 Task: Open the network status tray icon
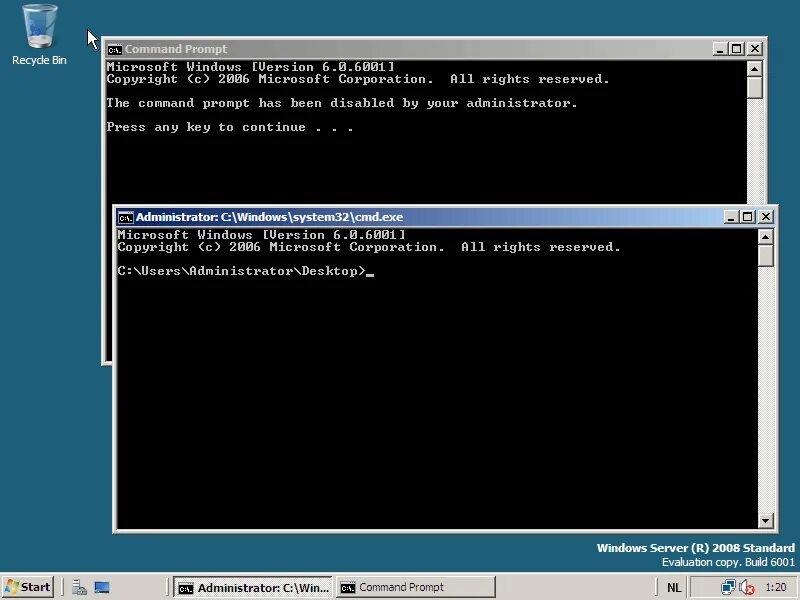click(728, 588)
